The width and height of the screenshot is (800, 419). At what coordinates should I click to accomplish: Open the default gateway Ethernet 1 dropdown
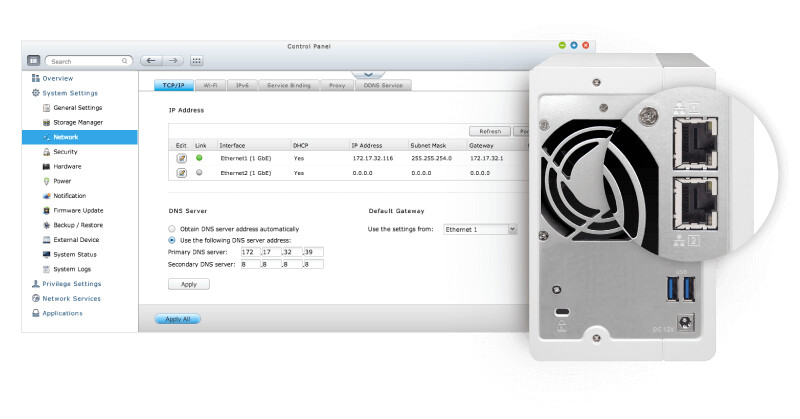480,229
